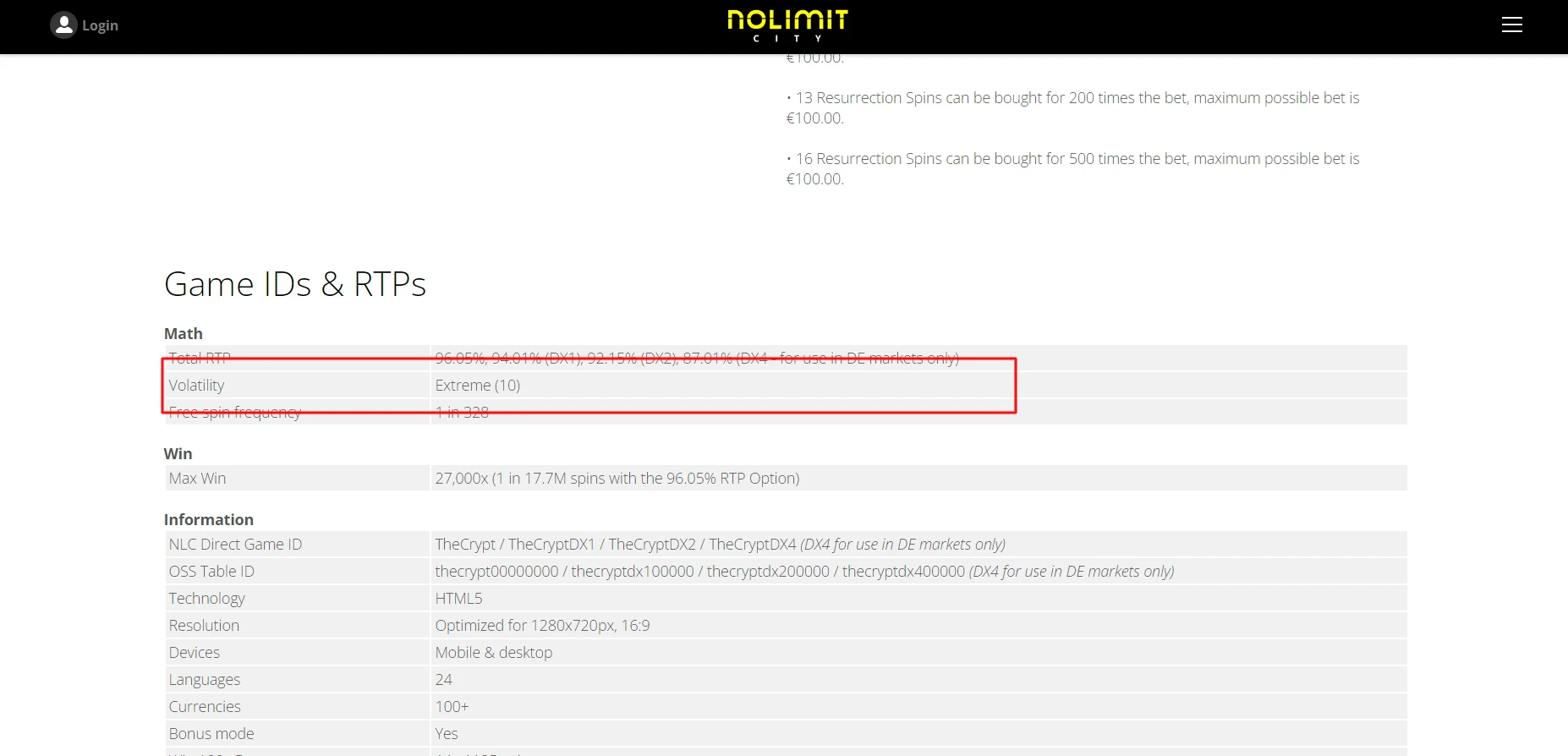This screenshot has width=1568, height=756.
Task: Click the thecrypt00000000 table ID value
Action: (x=804, y=571)
